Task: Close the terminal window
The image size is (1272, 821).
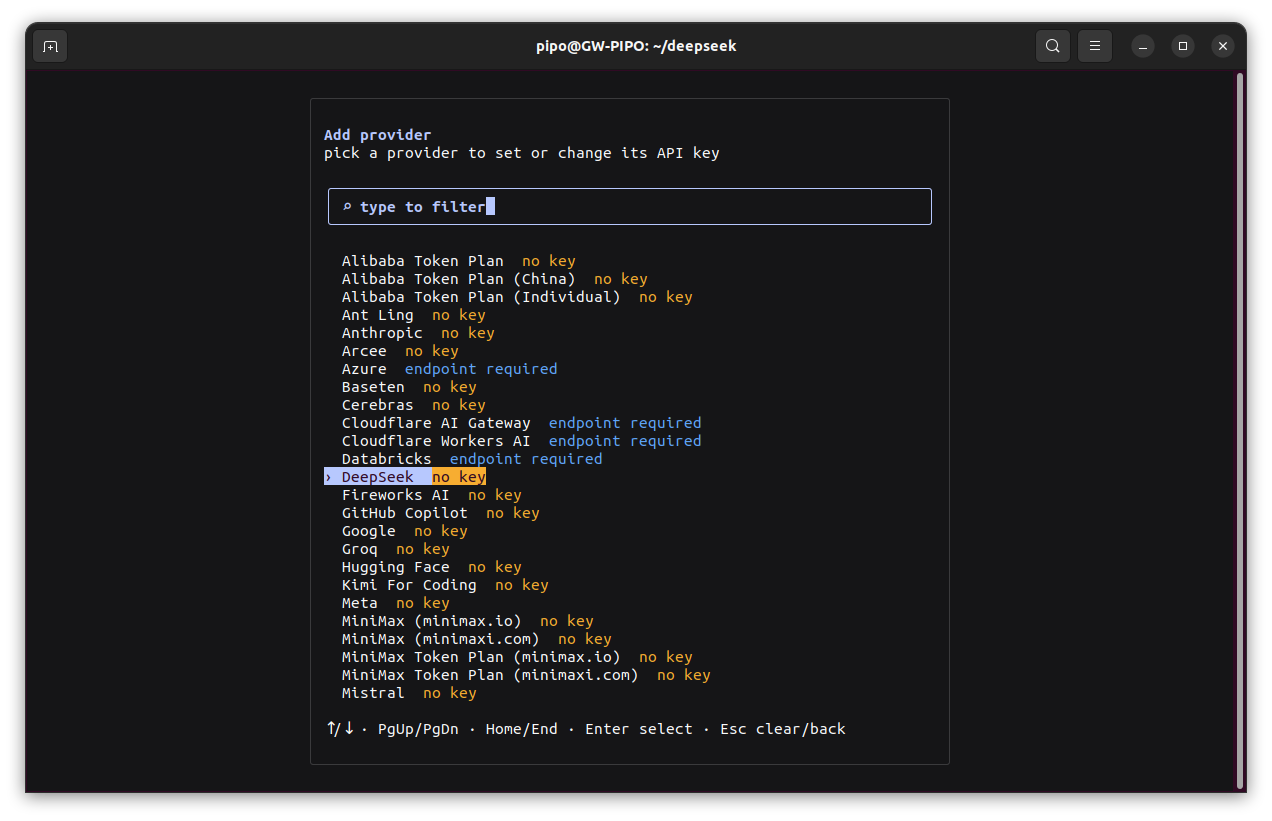Action: [1222, 46]
